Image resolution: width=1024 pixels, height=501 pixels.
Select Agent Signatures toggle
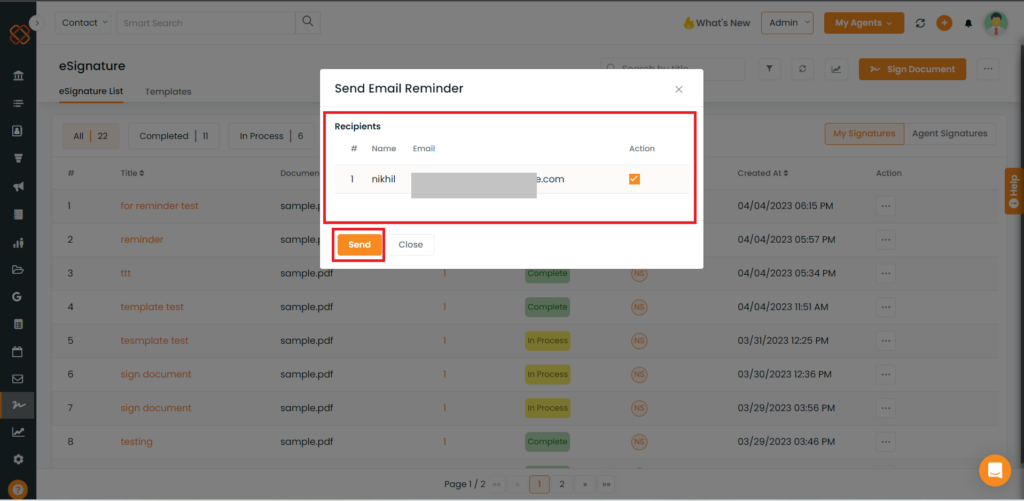click(x=950, y=133)
